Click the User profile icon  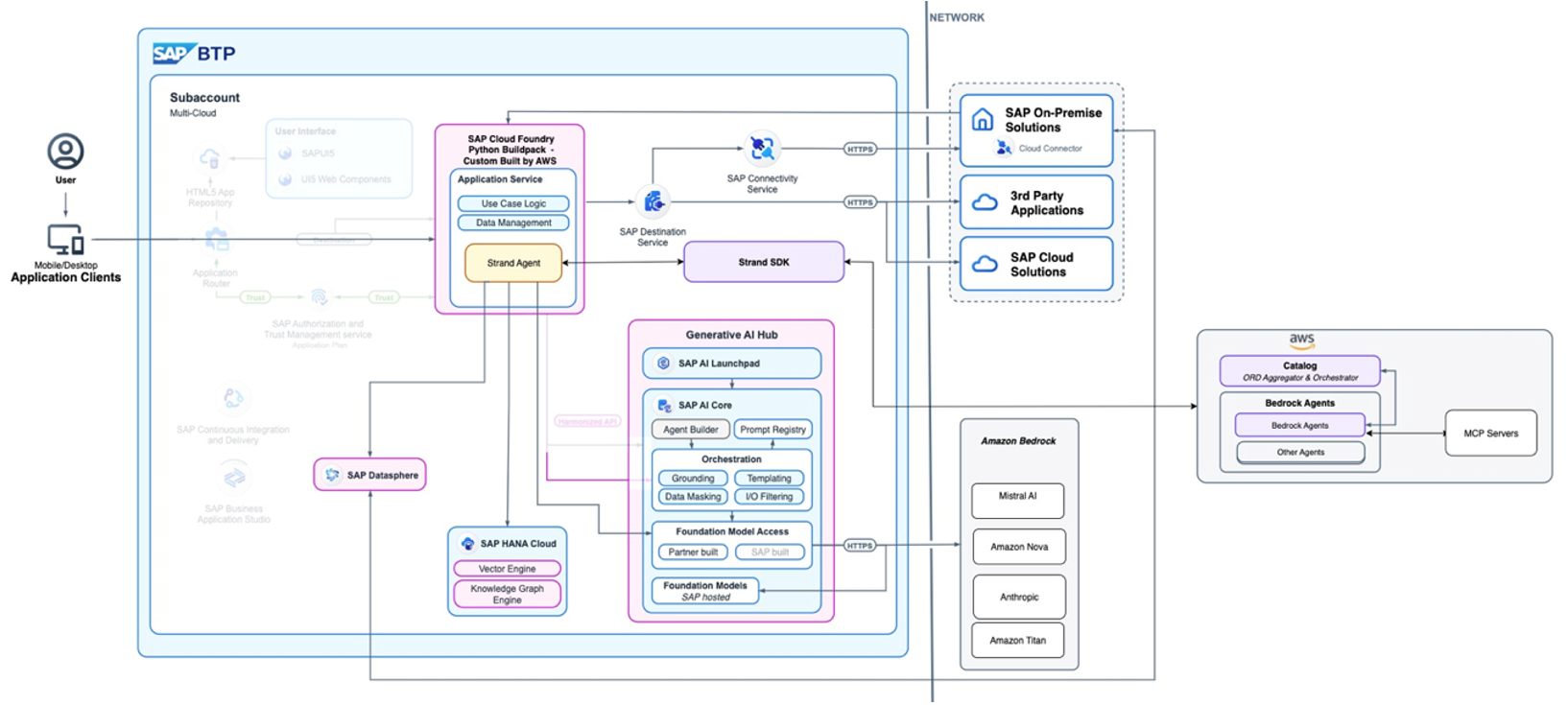(x=65, y=152)
